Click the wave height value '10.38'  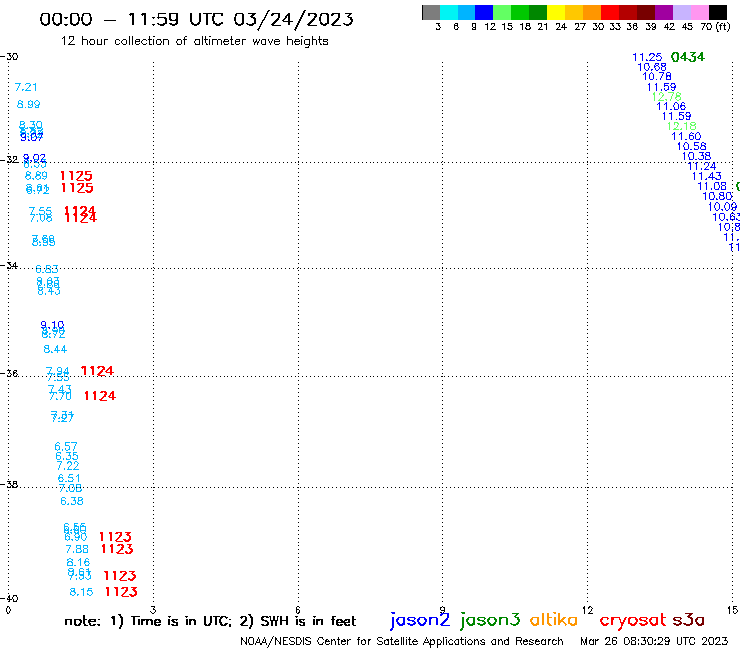[x=696, y=156]
